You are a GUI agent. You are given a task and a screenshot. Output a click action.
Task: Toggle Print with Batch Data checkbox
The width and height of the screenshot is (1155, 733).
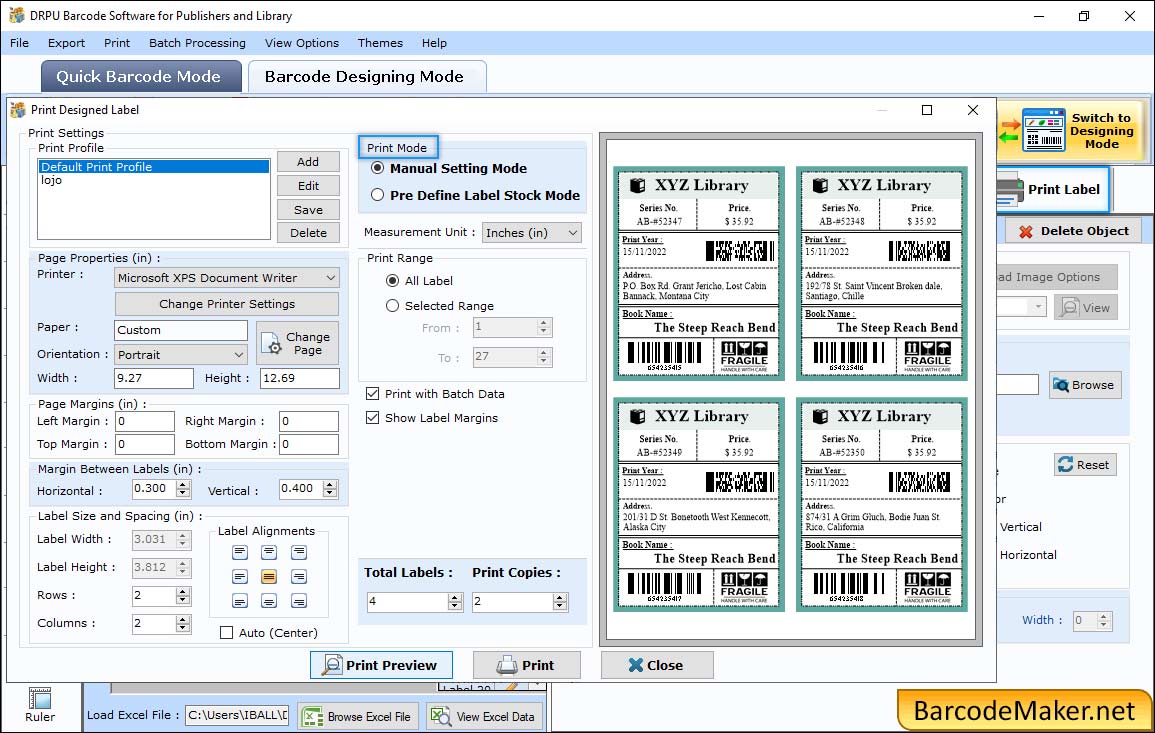tap(373, 394)
